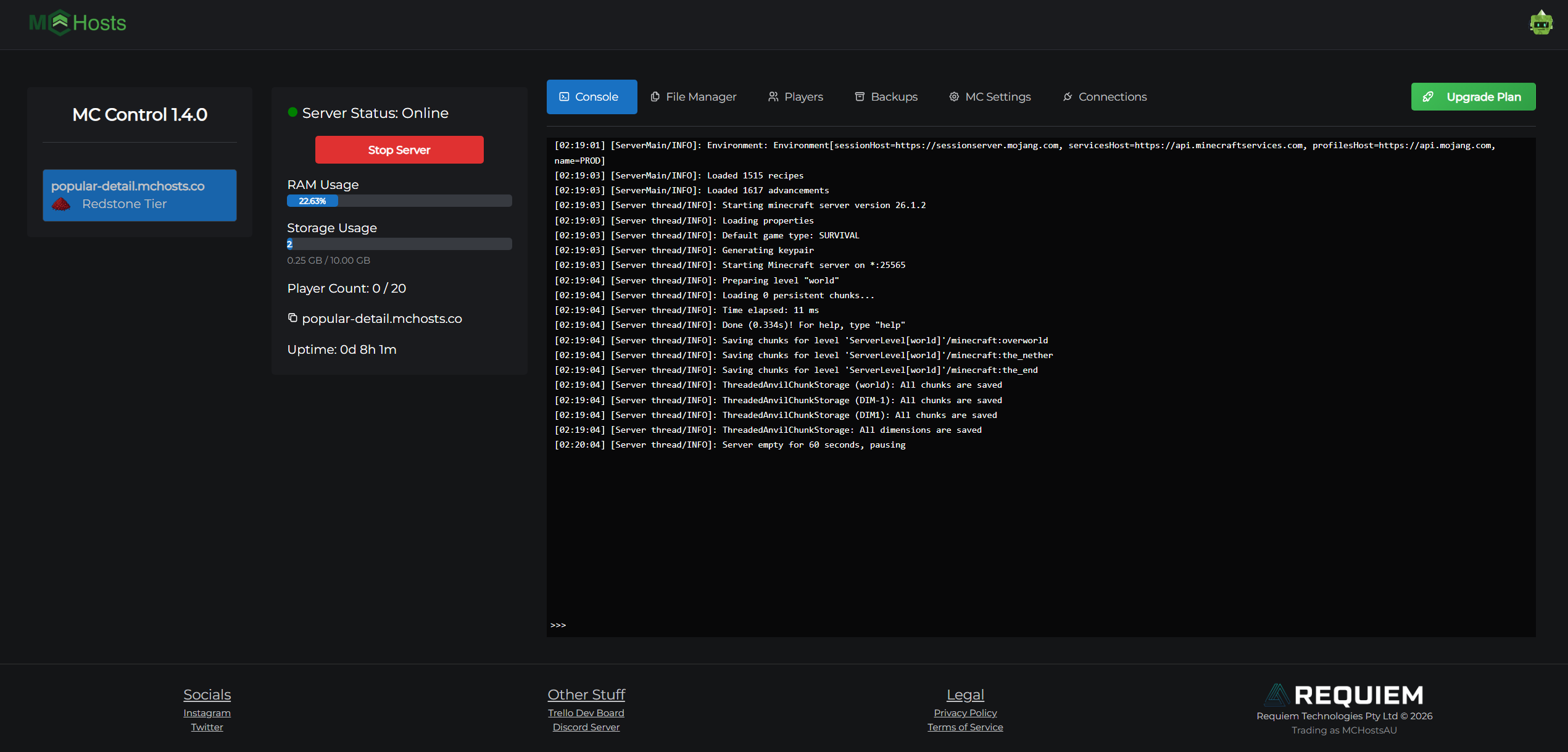Open the Discord Server link
The width and height of the screenshot is (1568, 752).
click(586, 727)
